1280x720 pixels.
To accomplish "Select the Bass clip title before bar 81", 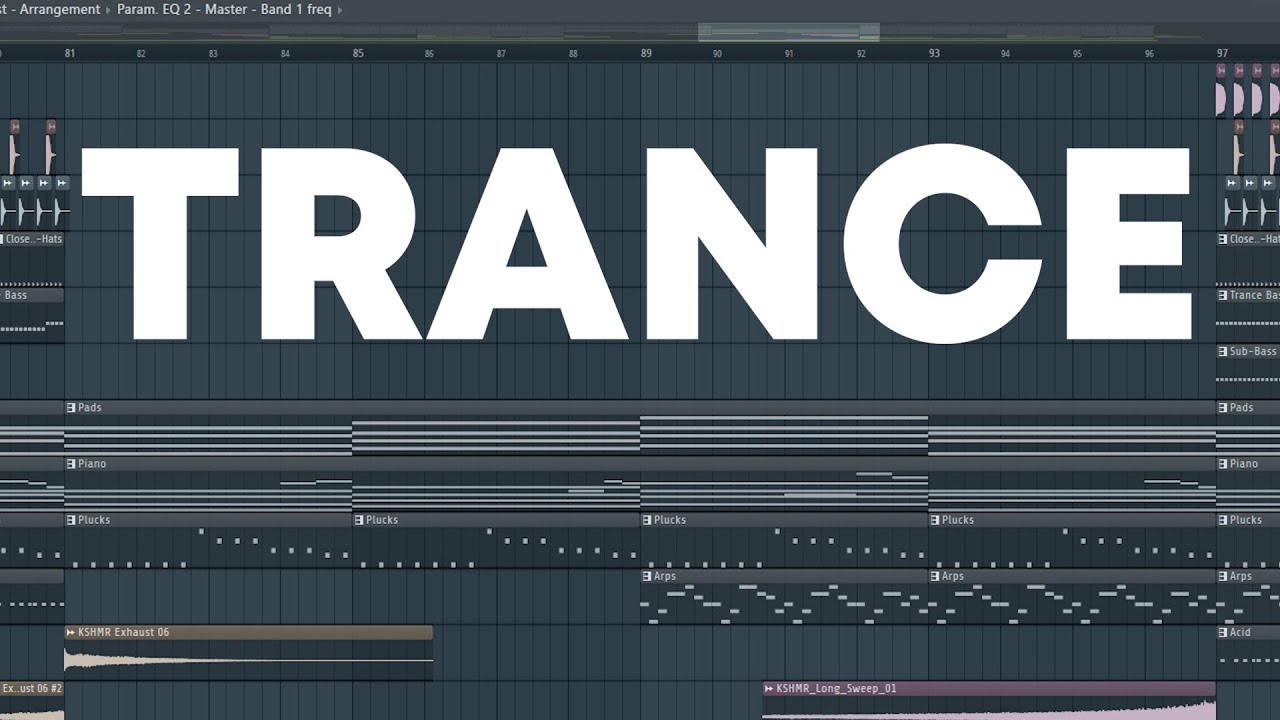I will click(16, 295).
